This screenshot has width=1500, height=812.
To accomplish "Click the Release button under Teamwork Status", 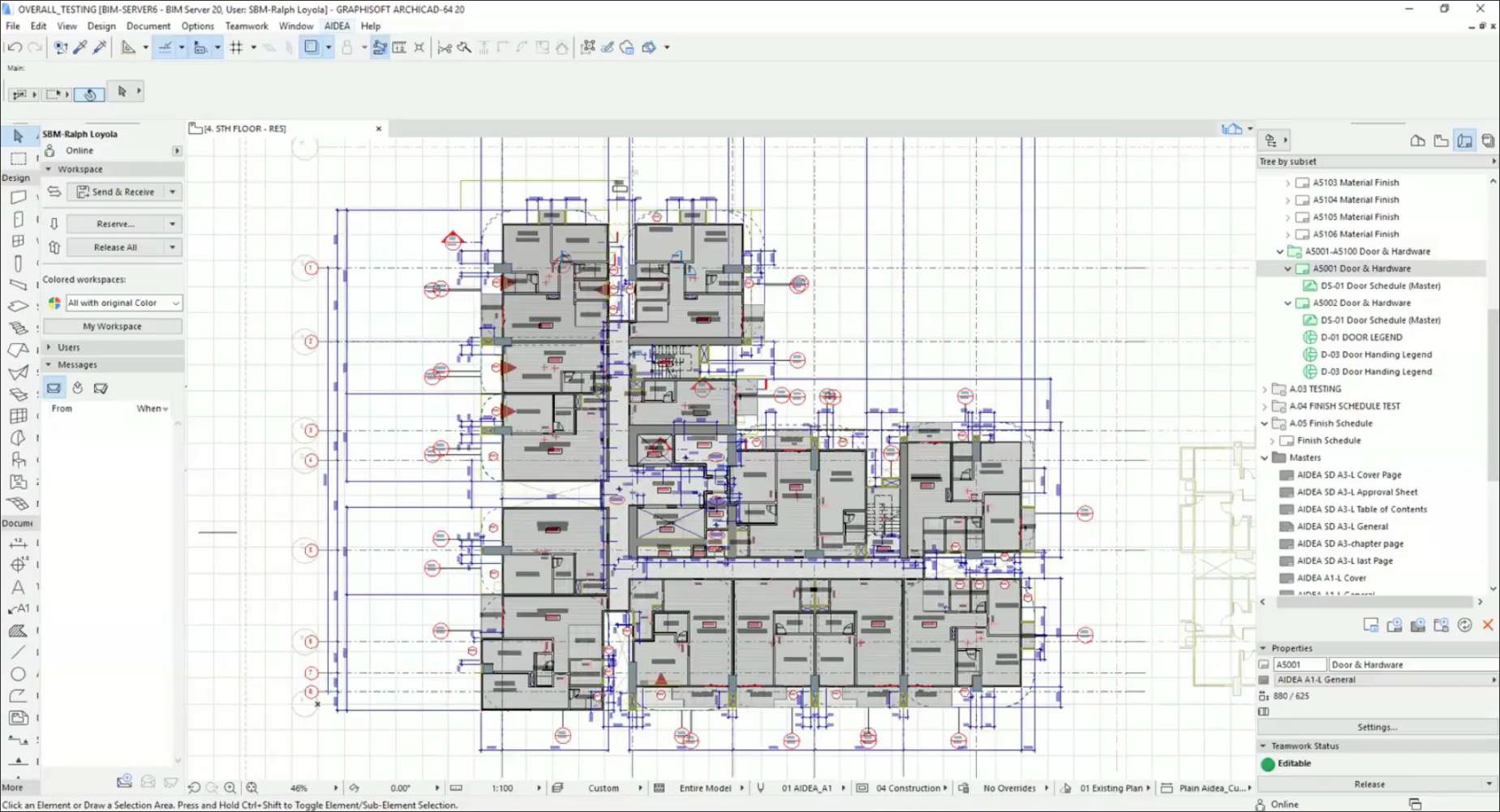I will coord(1369,784).
